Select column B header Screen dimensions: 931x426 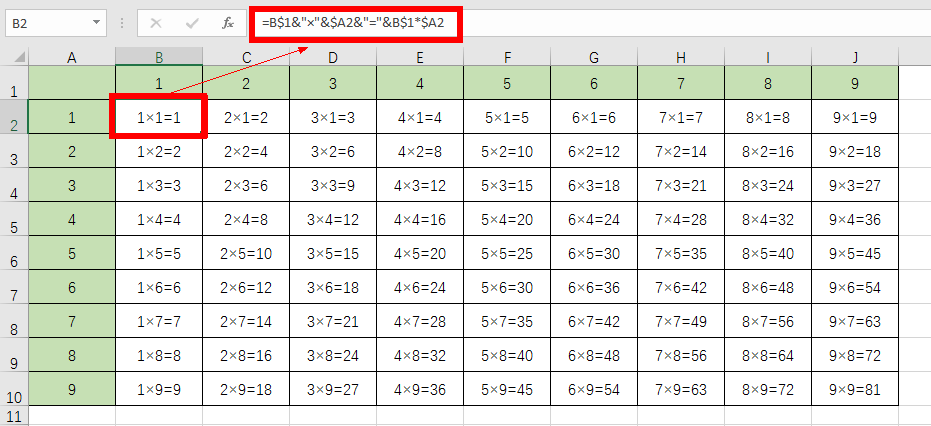(x=159, y=57)
